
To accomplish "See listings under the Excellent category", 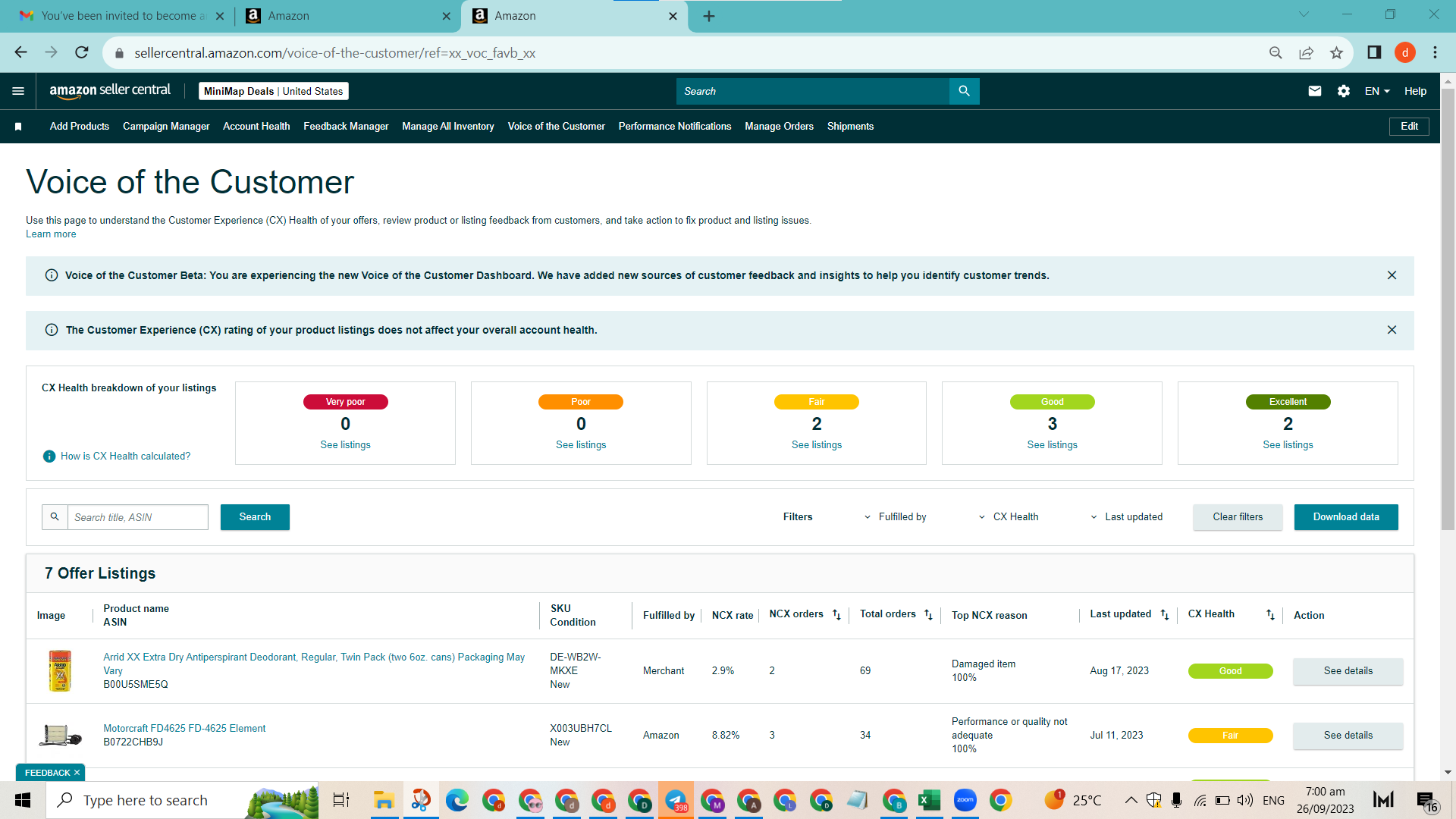I will pos(1288,445).
